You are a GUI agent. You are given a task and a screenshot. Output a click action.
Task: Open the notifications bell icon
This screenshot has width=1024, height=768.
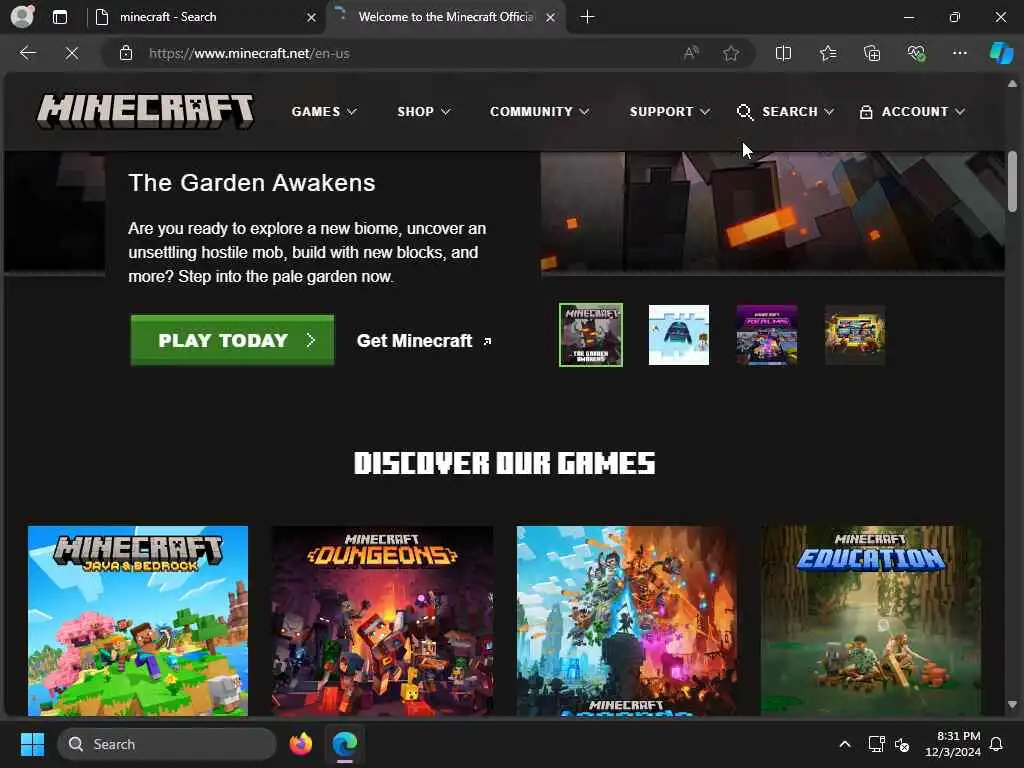click(x=996, y=744)
